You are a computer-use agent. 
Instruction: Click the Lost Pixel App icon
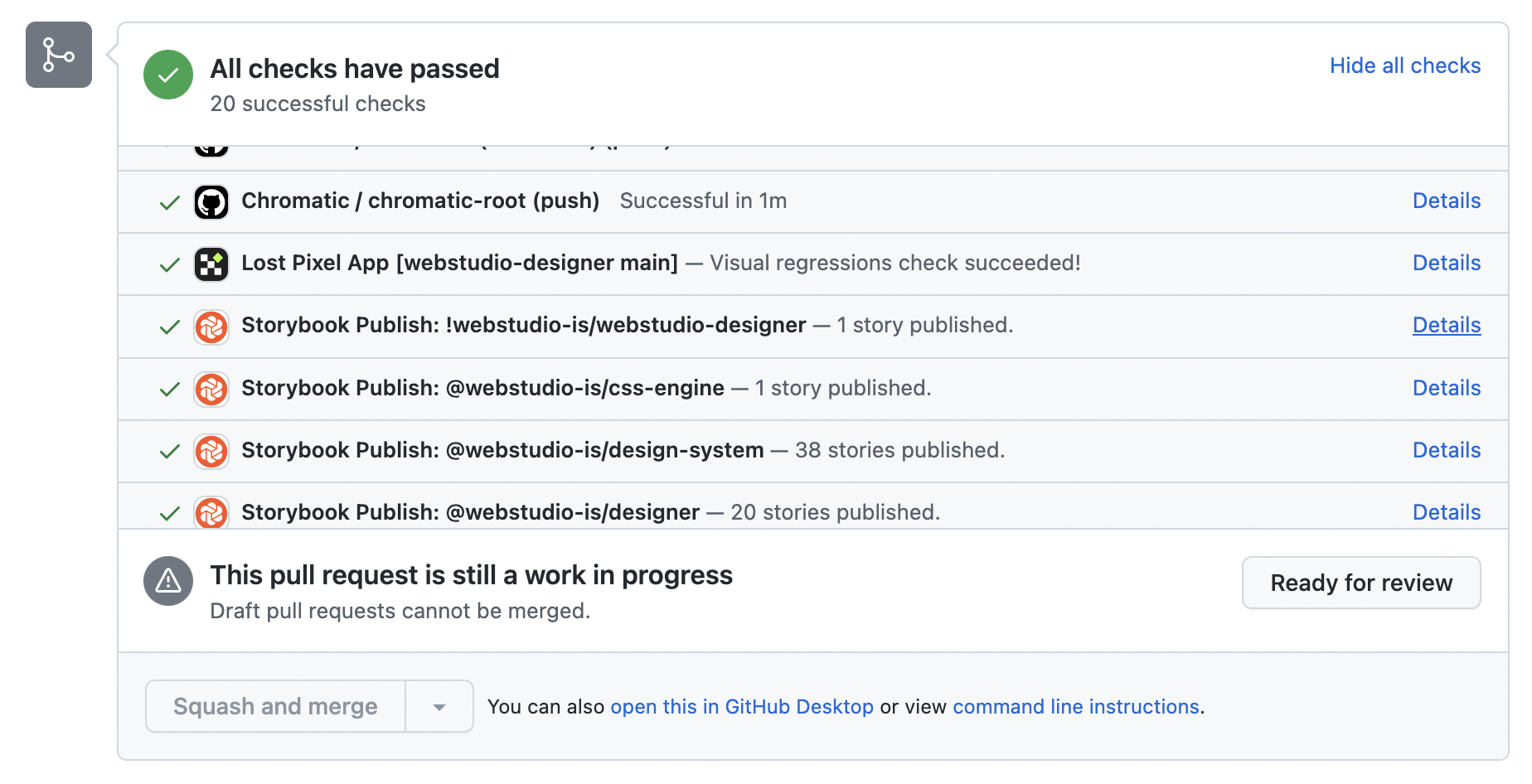[x=211, y=264]
